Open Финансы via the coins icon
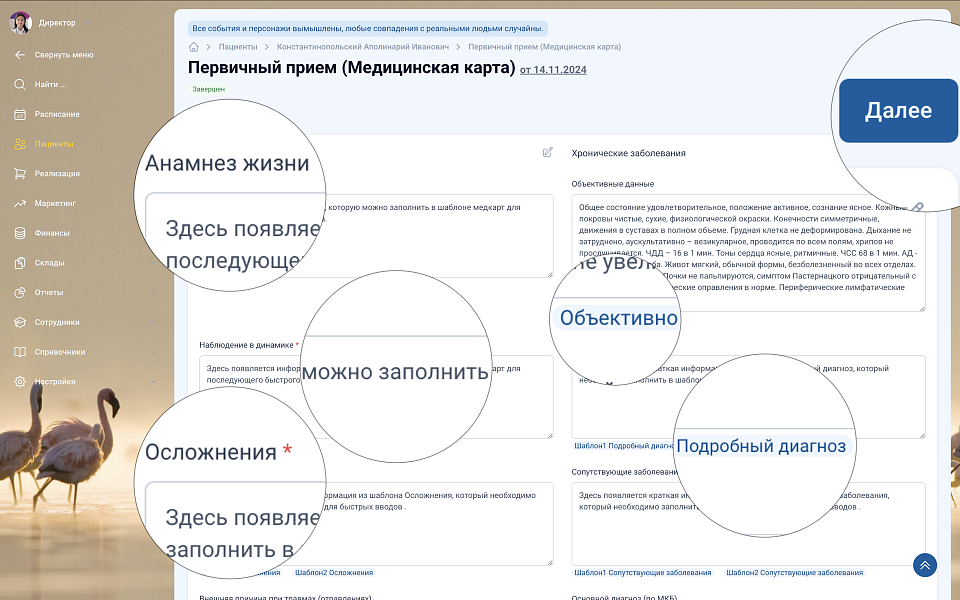960x600 pixels. click(20, 233)
